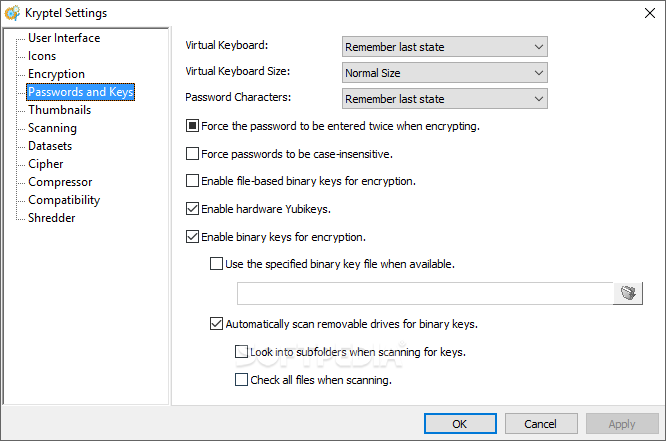Click the Cancel button

(541, 424)
